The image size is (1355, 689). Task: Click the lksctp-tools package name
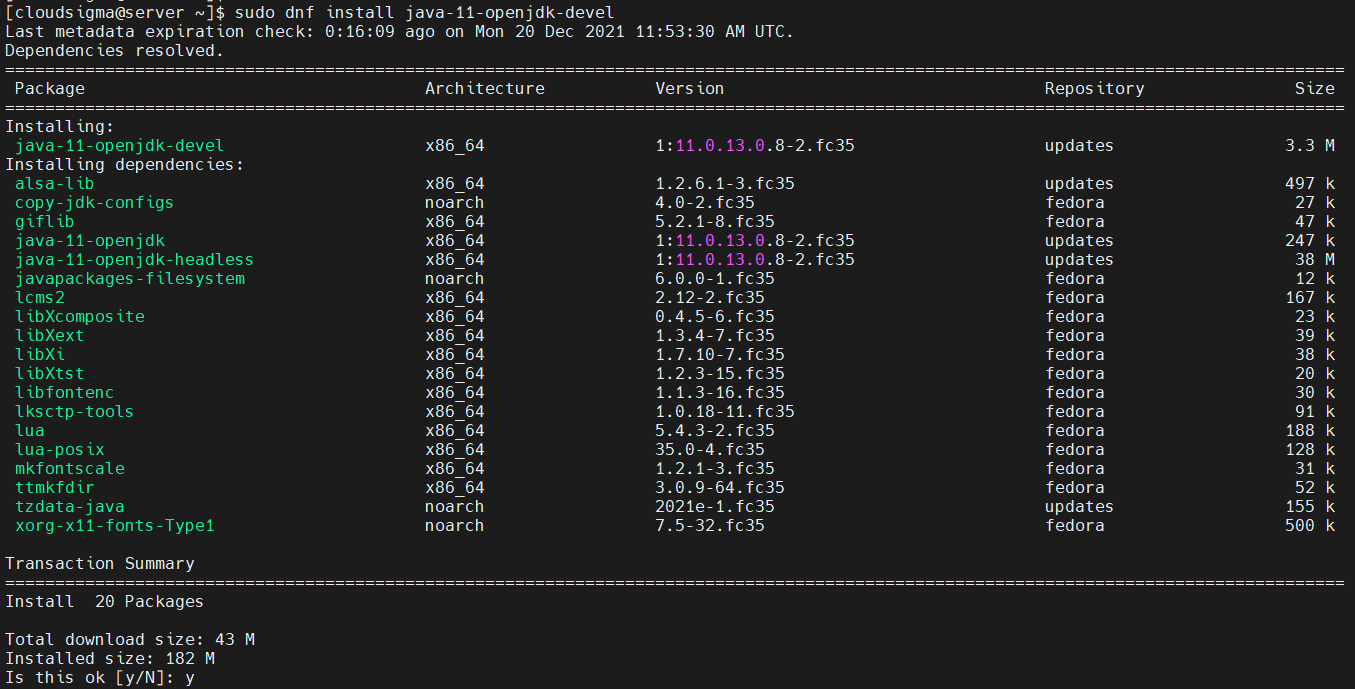75,412
